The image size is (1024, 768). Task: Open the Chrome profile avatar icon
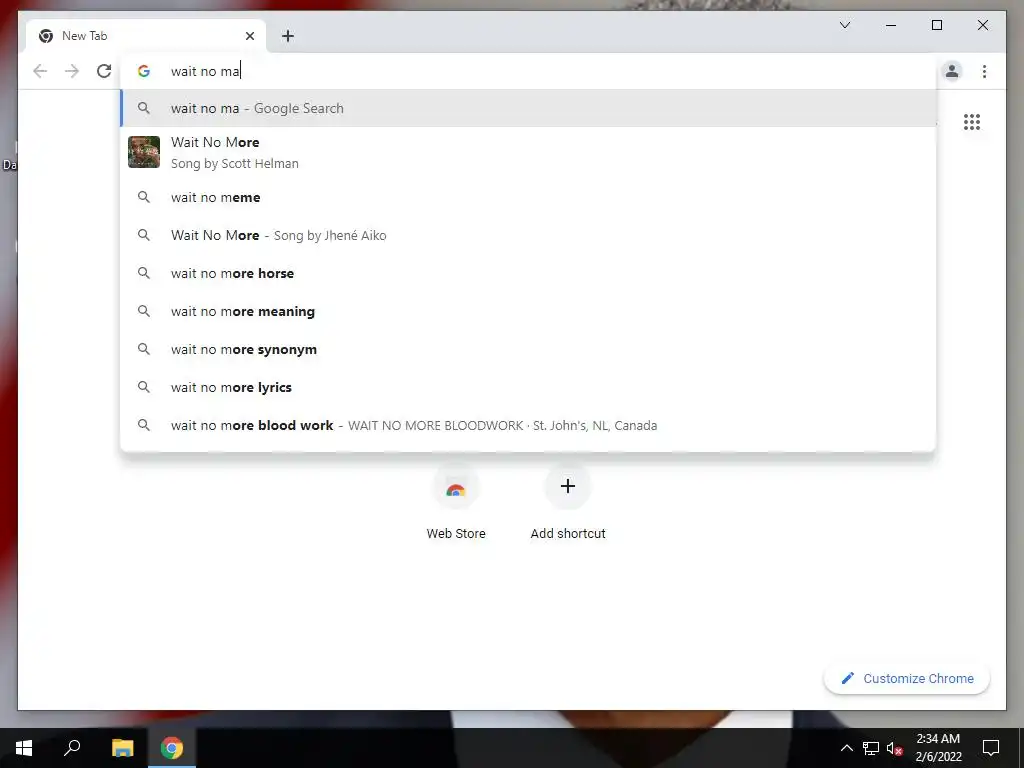[x=952, y=71]
